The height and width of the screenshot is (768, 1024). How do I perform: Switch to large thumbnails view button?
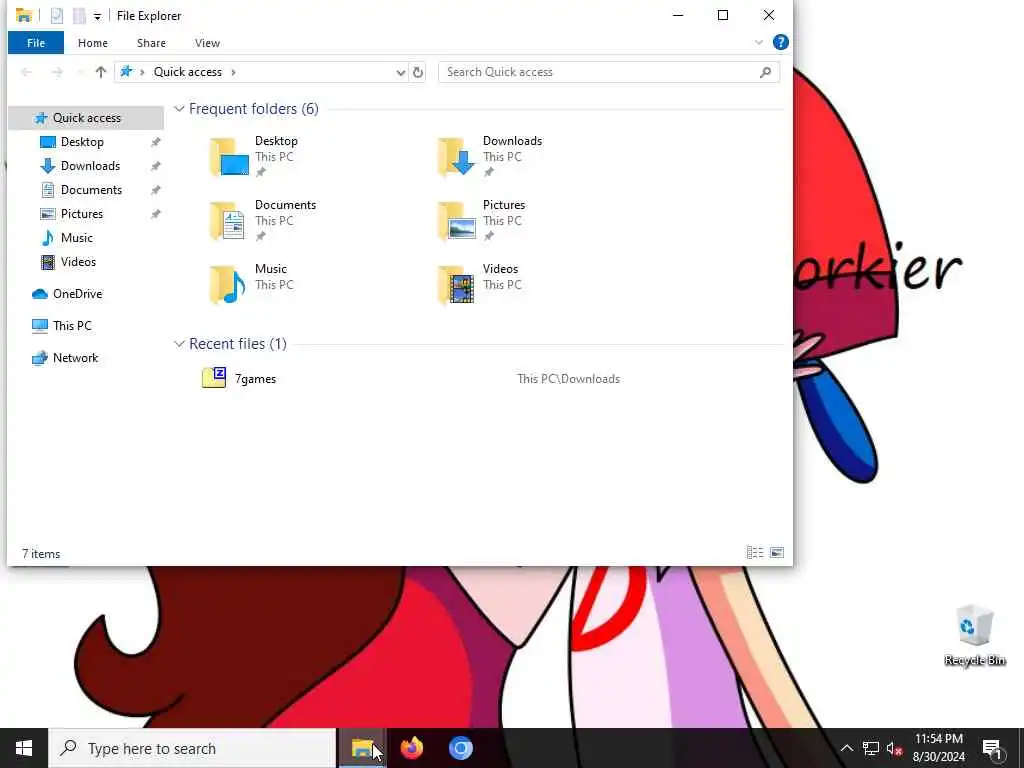click(776, 553)
